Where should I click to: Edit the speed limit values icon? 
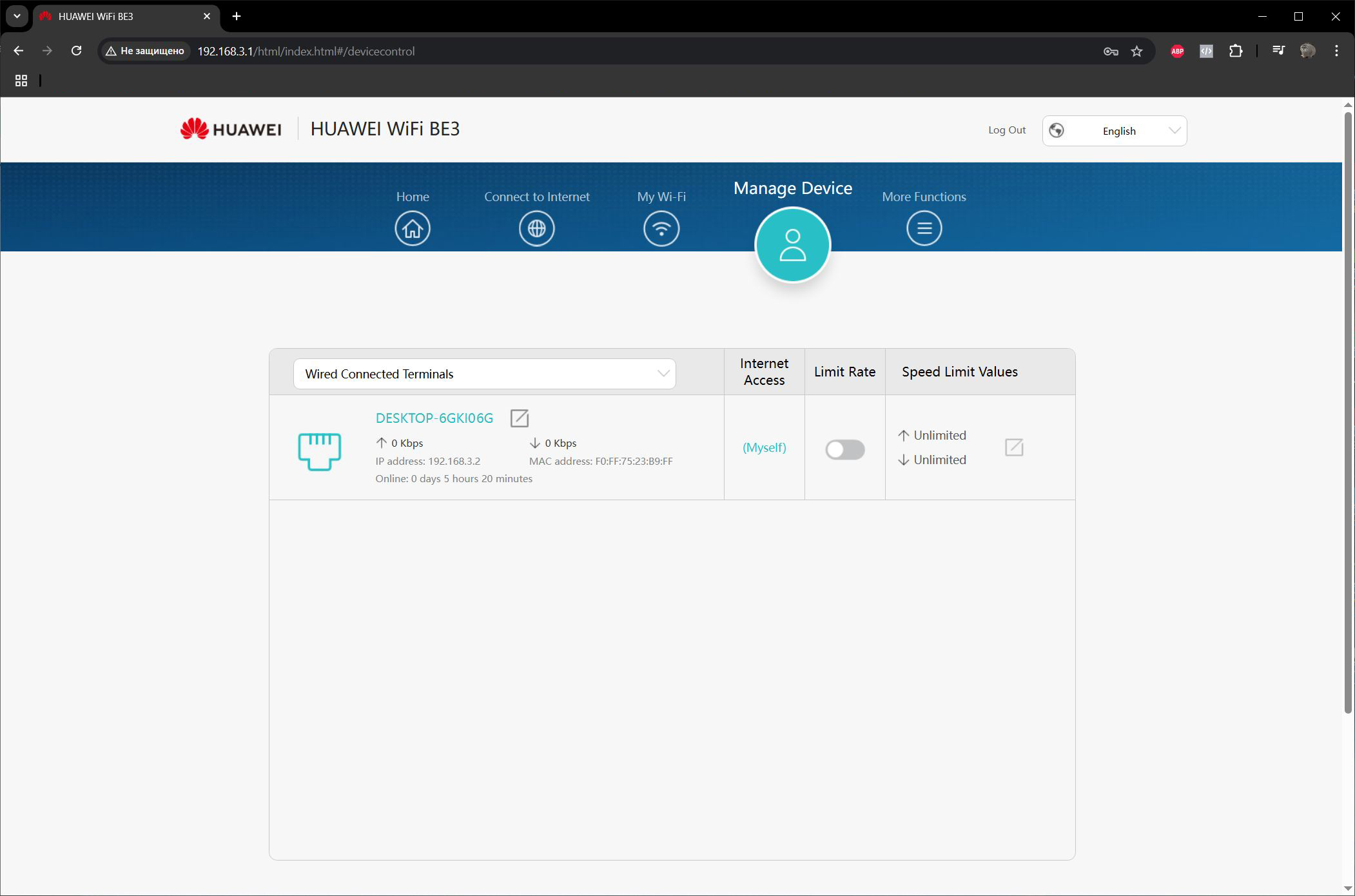click(1014, 447)
